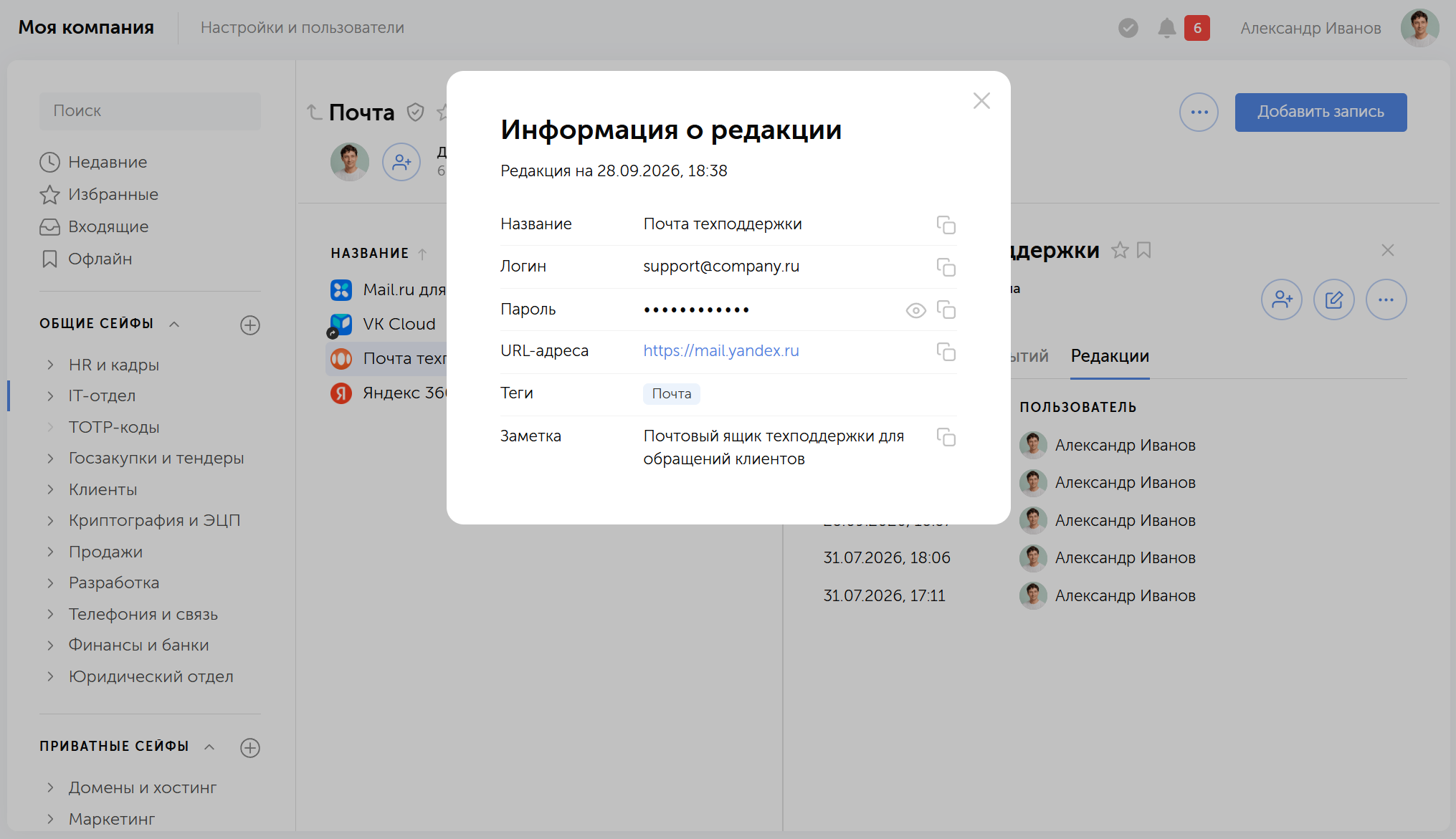
Task: Close the record details panel
Action: [1388, 250]
